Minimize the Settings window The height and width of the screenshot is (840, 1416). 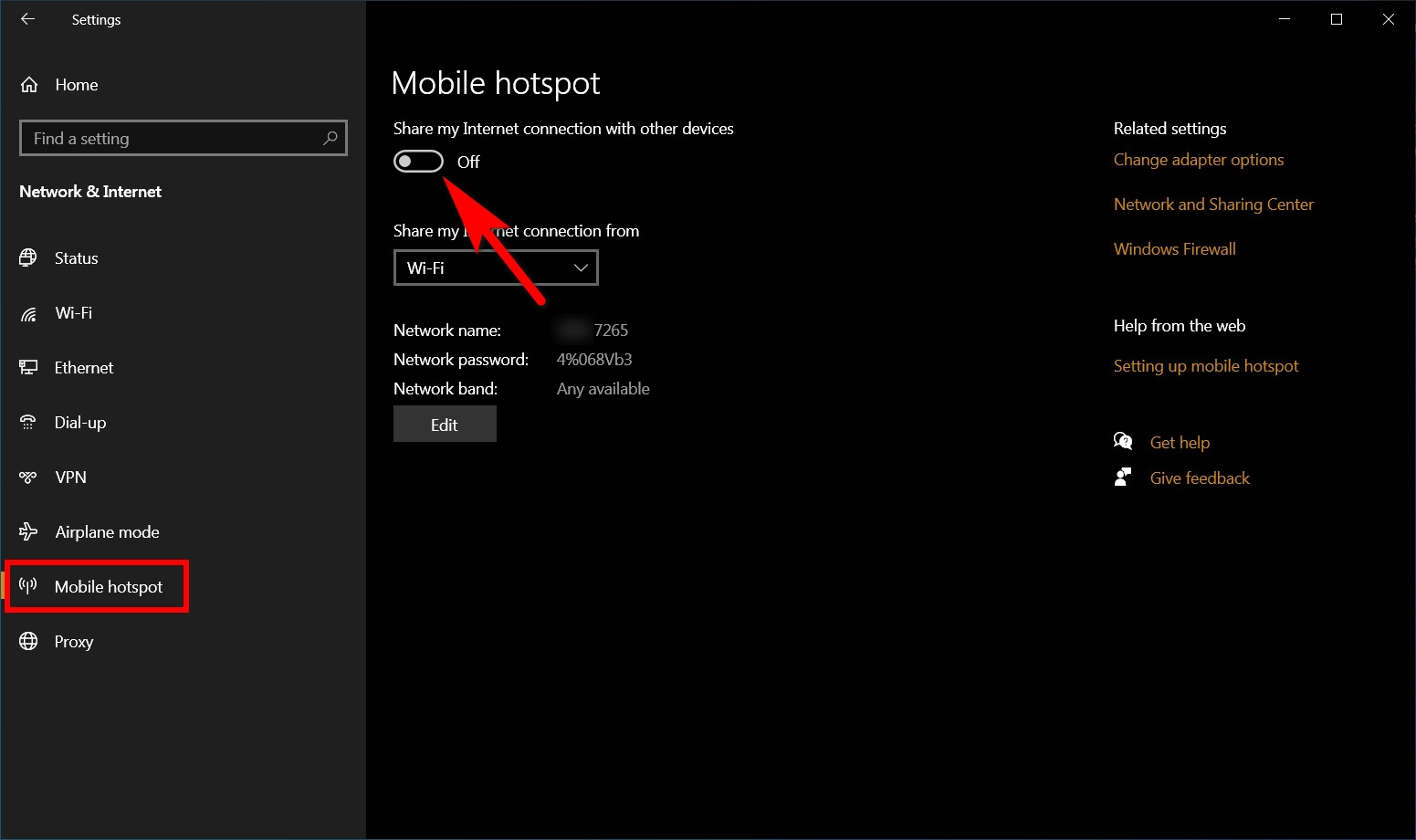pyautogui.click(x=1285, y=19)
